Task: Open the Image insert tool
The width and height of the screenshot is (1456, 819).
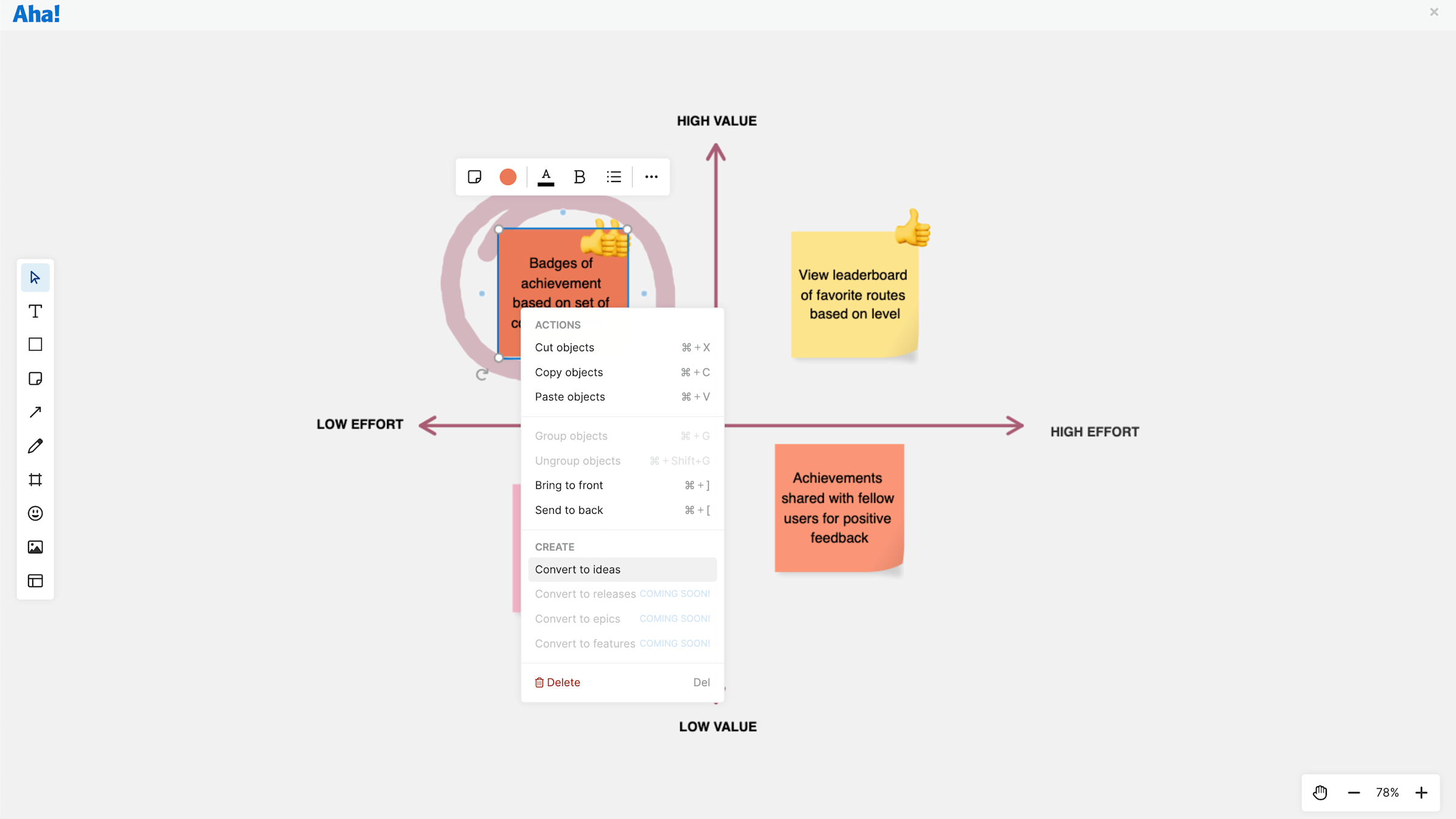Action: pyautogui.click(x=35, y=547)
